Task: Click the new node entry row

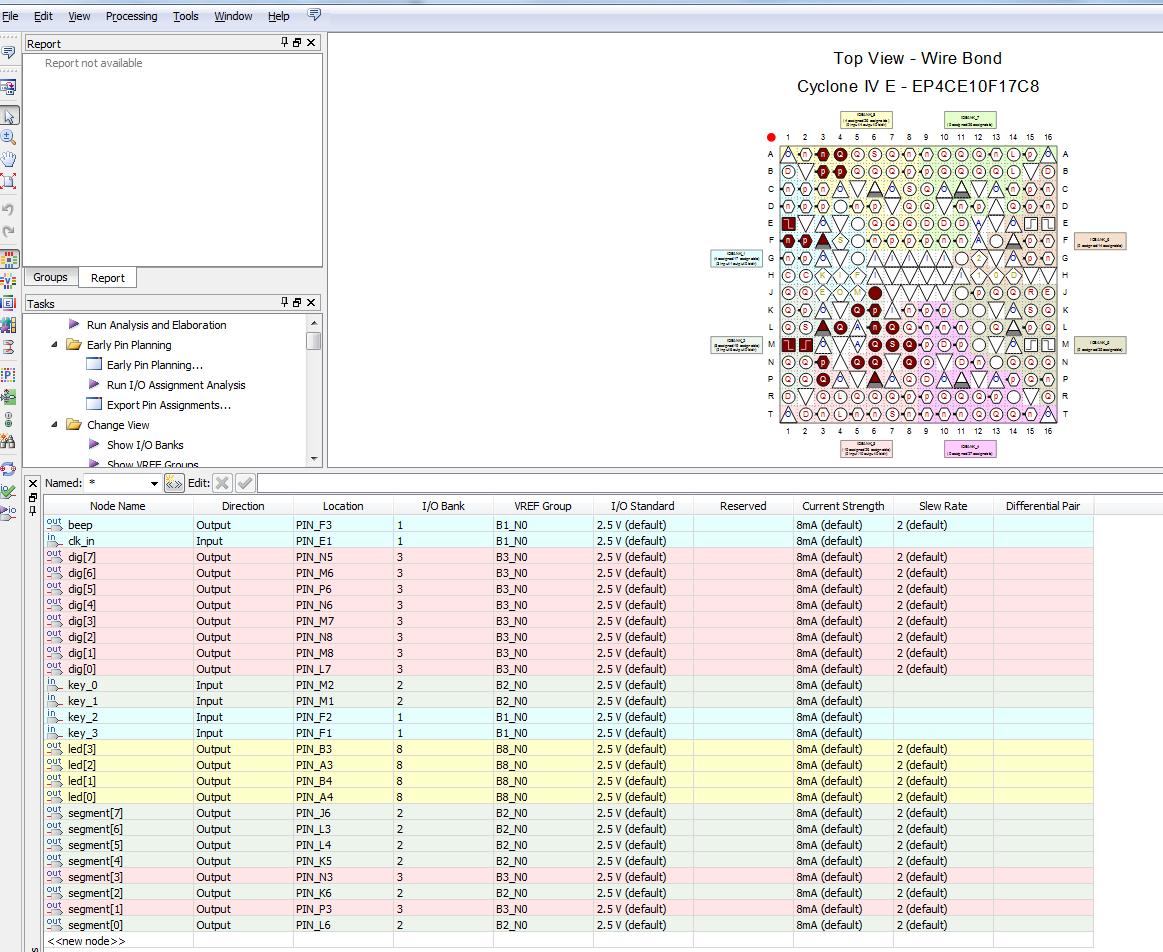Action: point(86,941)
